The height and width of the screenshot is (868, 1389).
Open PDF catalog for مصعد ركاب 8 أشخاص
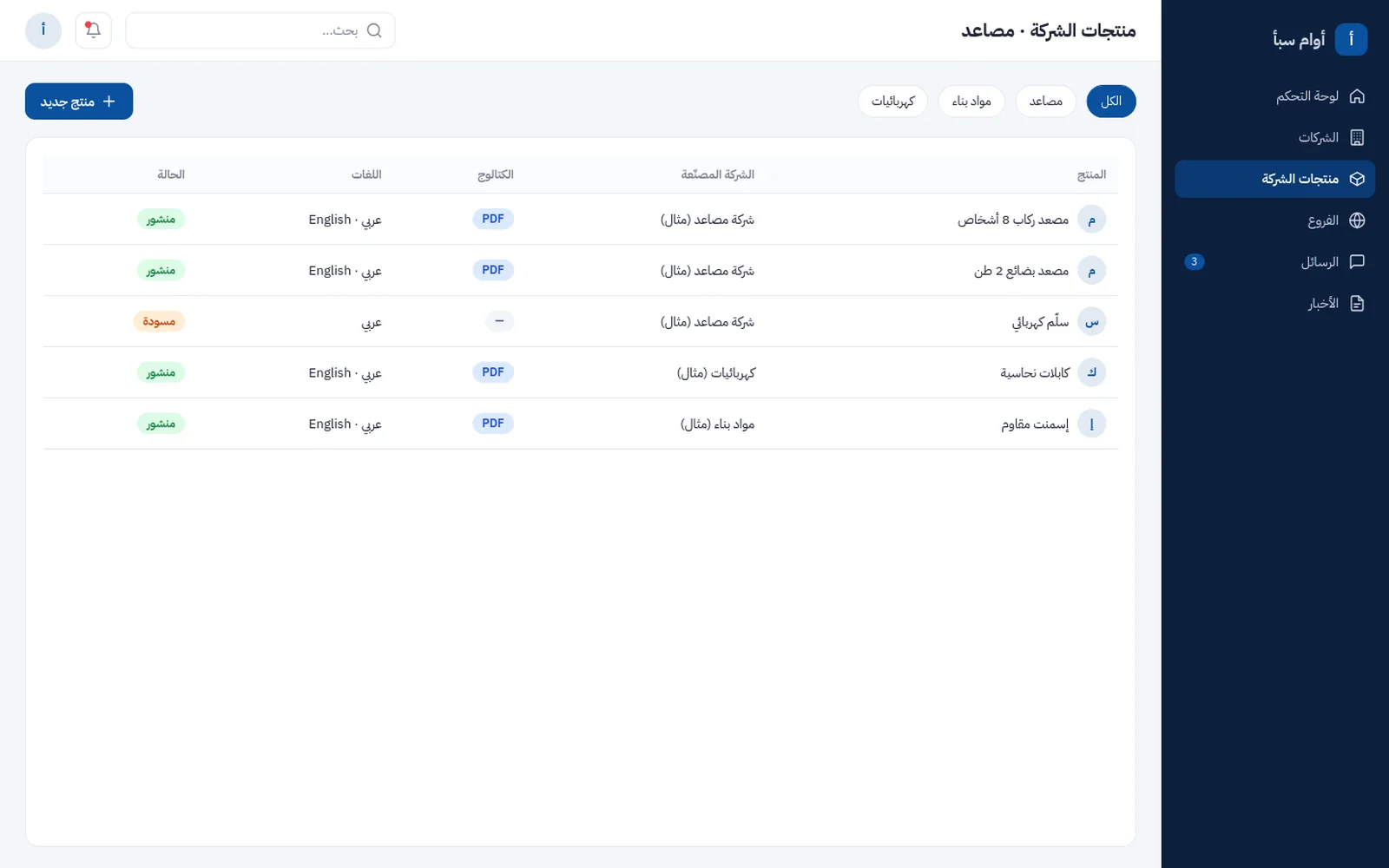[x=493, y=220]
